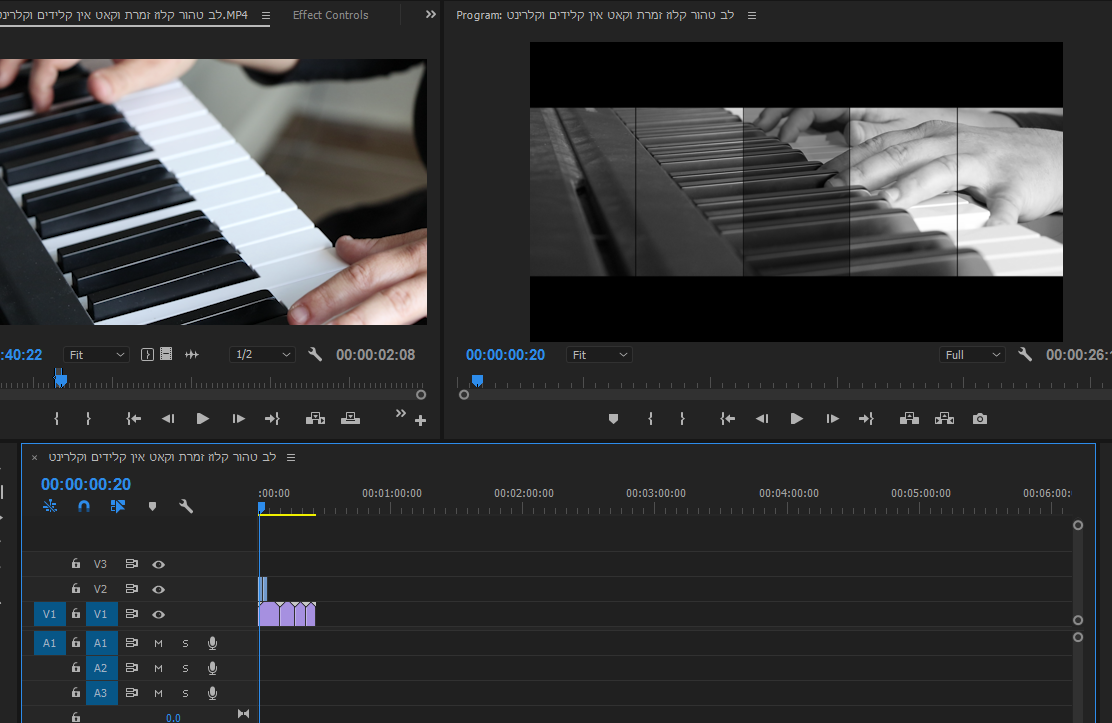
Task: Play the sequence in Program monitor
Action: [x=796, y=419]
